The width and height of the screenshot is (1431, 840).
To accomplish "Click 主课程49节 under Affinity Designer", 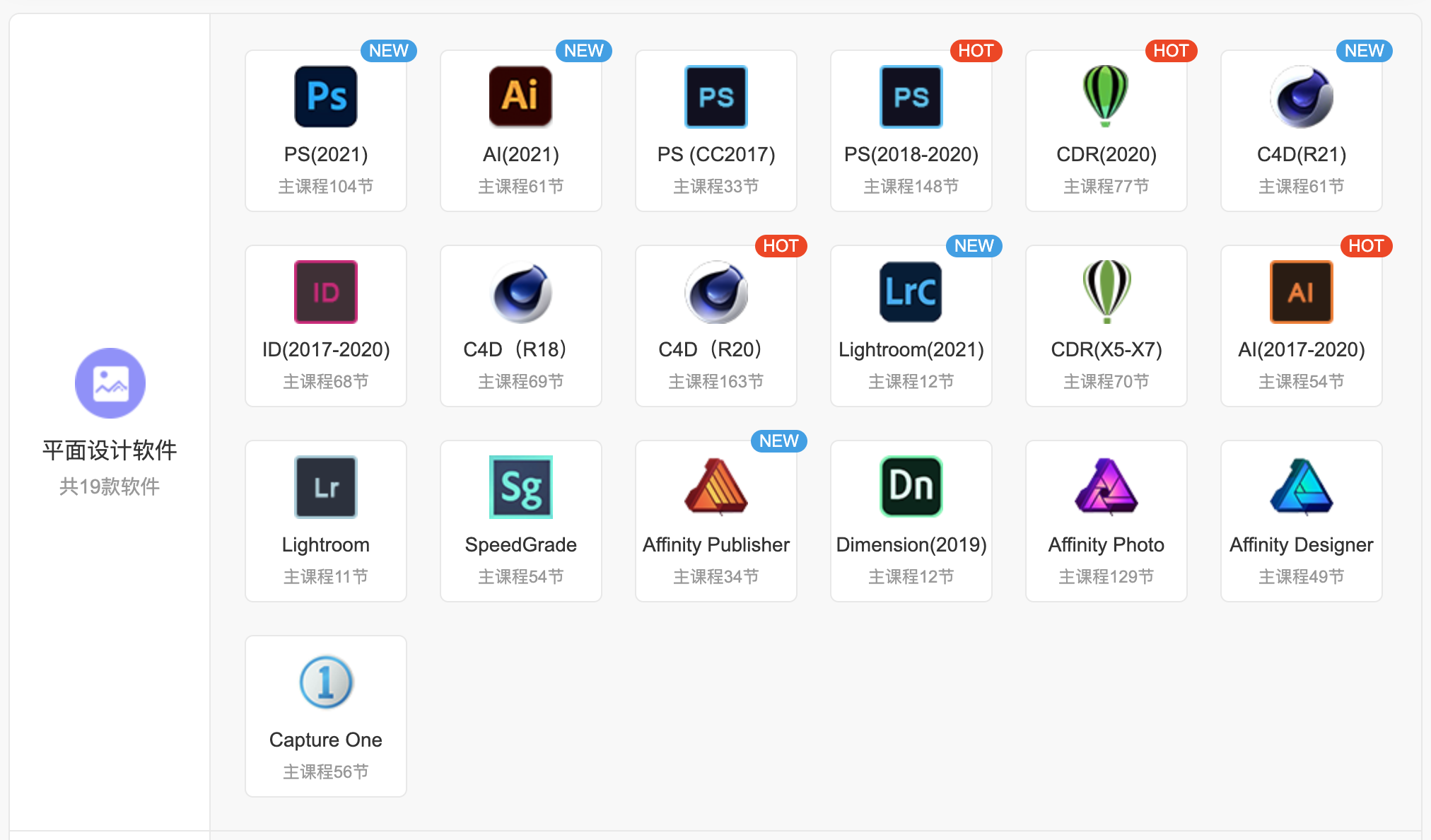I will (x=1302, y=577).
